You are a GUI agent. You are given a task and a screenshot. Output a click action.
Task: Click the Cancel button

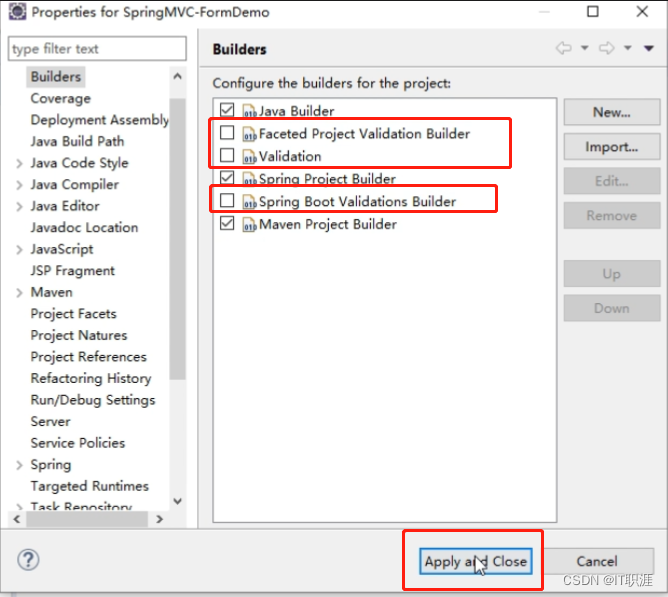597,561
